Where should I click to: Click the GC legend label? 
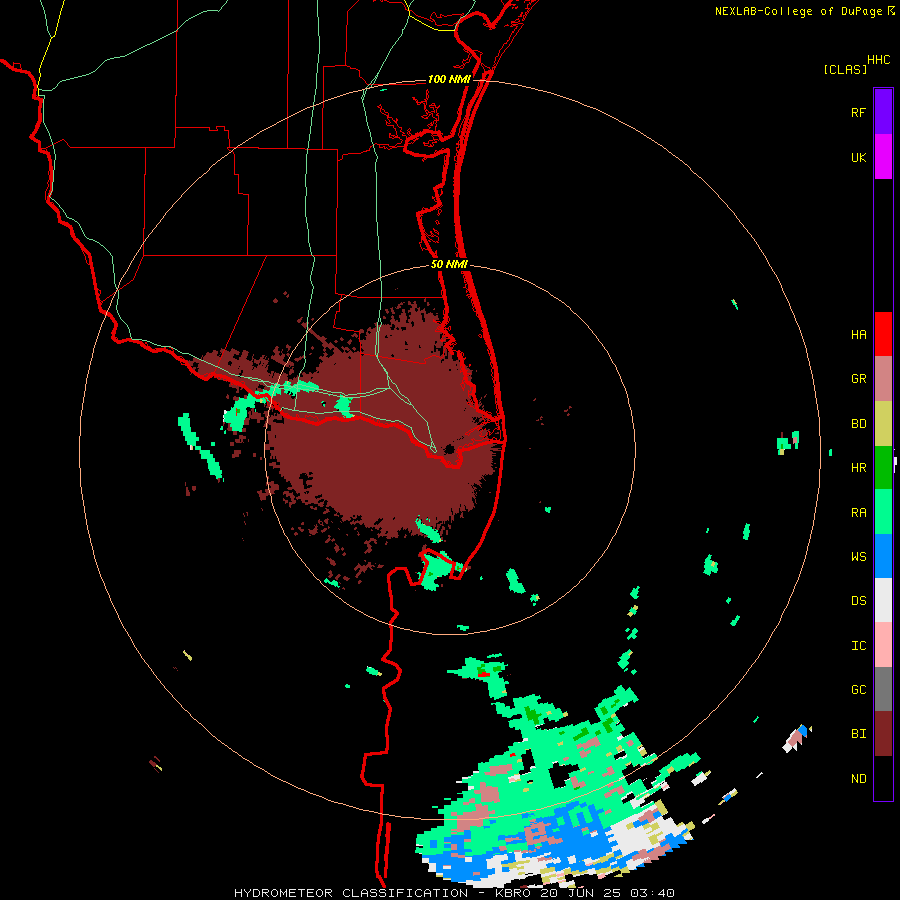858,690
